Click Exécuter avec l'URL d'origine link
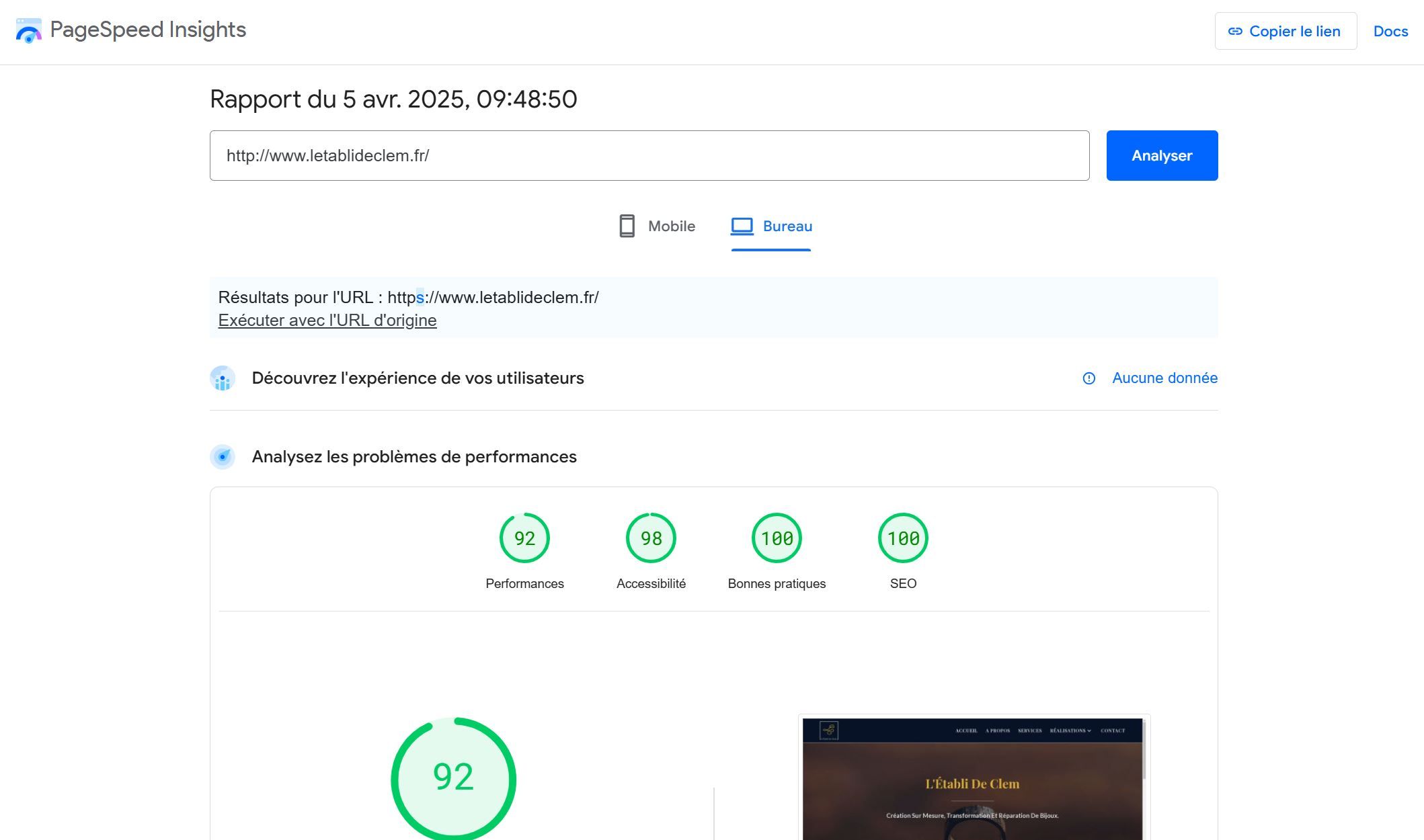This screenshot has height=840, width=1424. [327, 320]
